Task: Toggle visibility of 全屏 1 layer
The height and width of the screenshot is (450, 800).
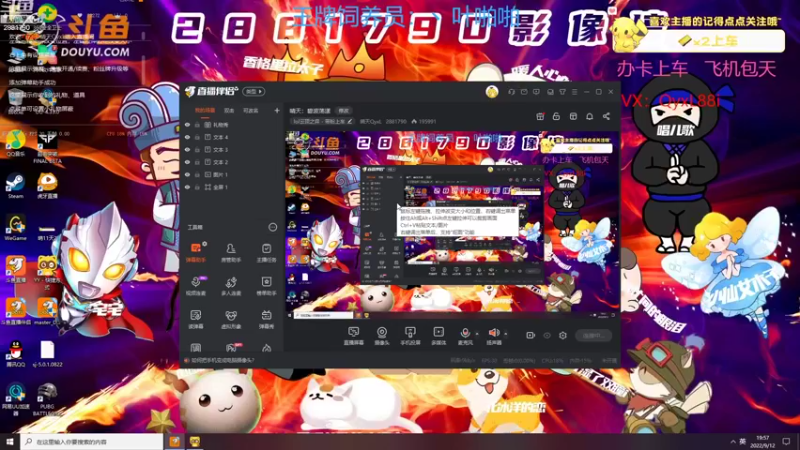Action: pyautogui.click(x=188, y=187)
